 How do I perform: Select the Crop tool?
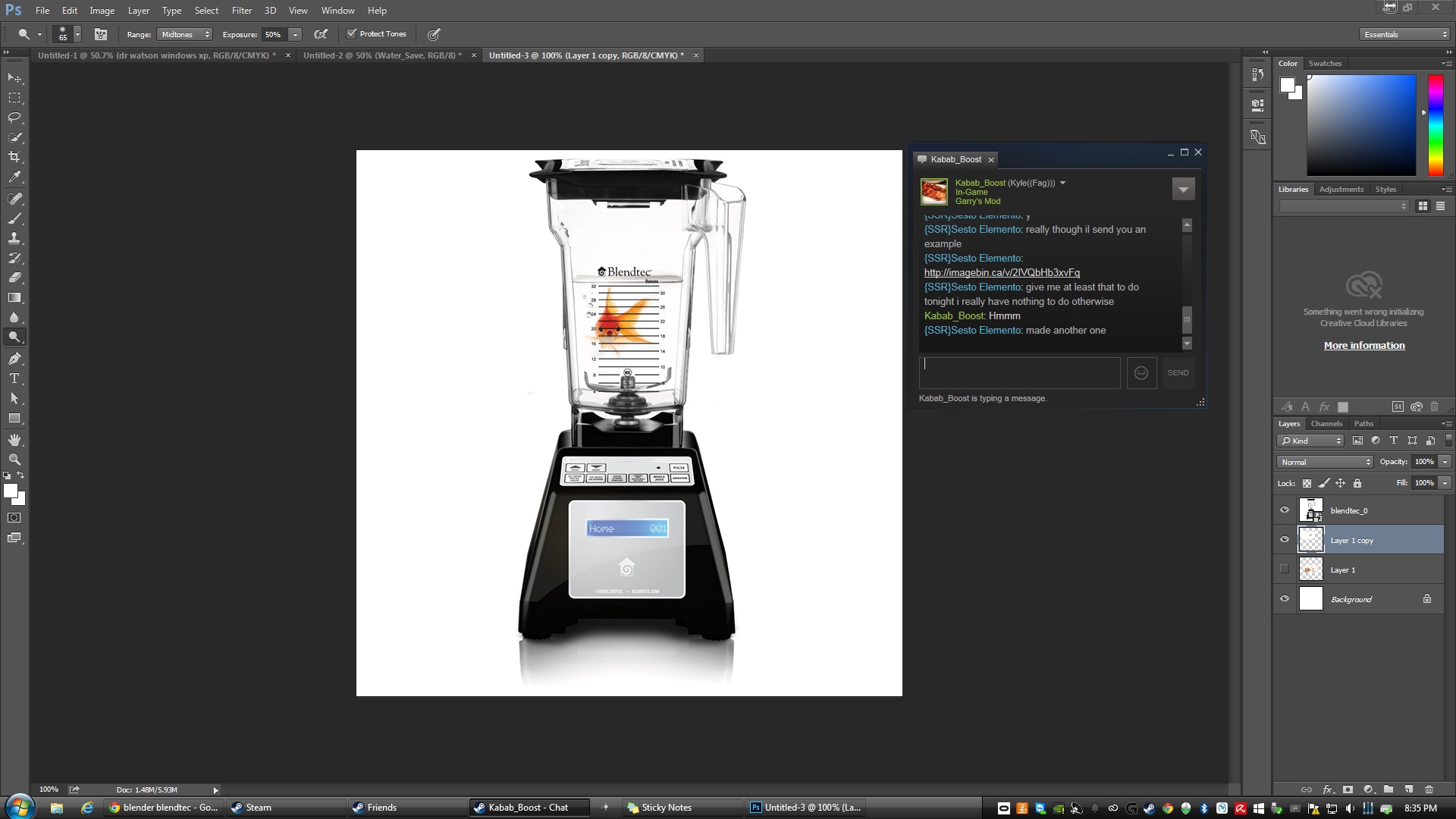[14, 157]
